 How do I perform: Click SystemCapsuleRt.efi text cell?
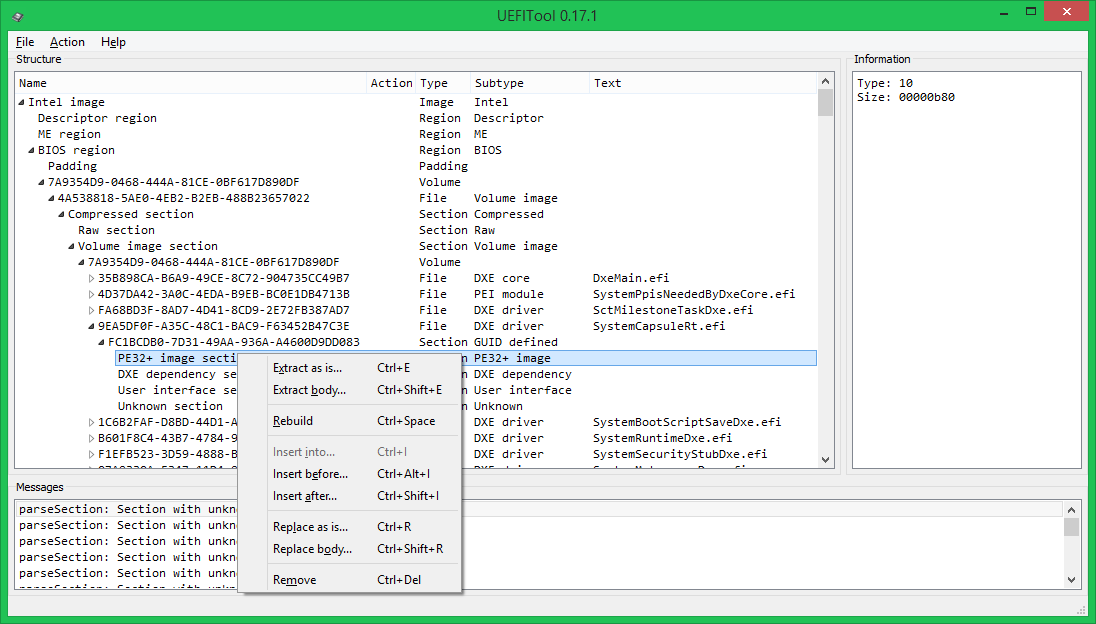pos(658,326)
